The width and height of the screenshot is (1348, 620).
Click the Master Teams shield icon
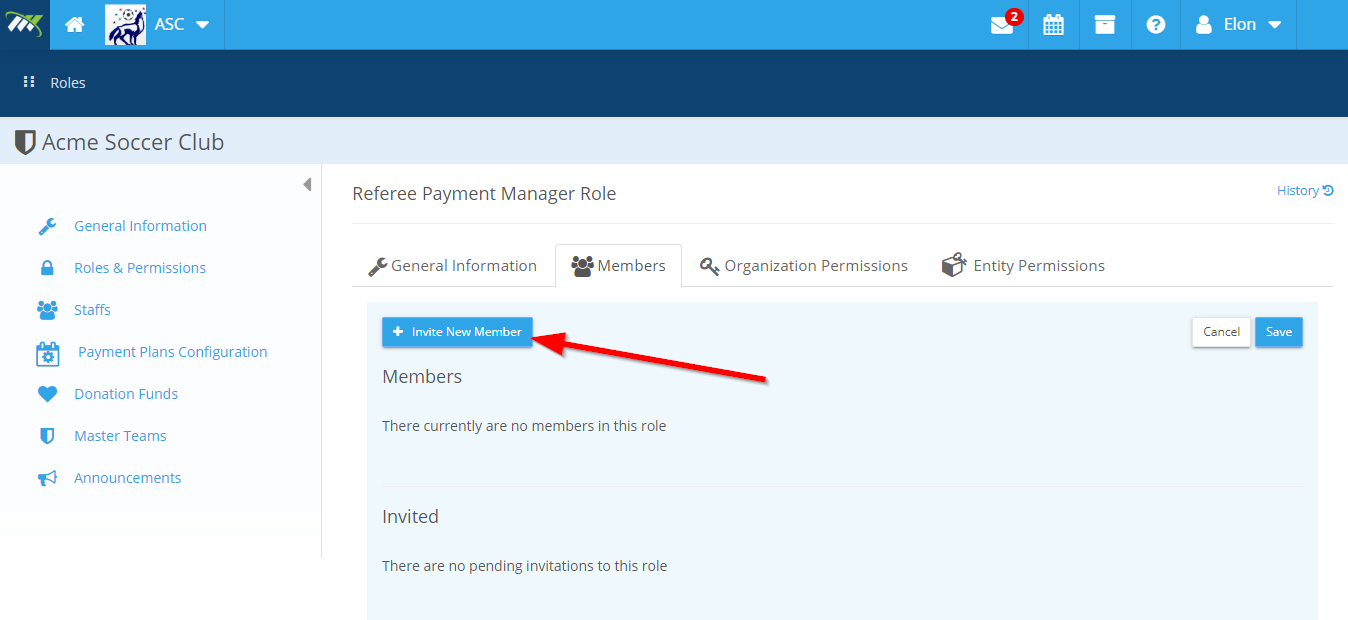point(47,436)
